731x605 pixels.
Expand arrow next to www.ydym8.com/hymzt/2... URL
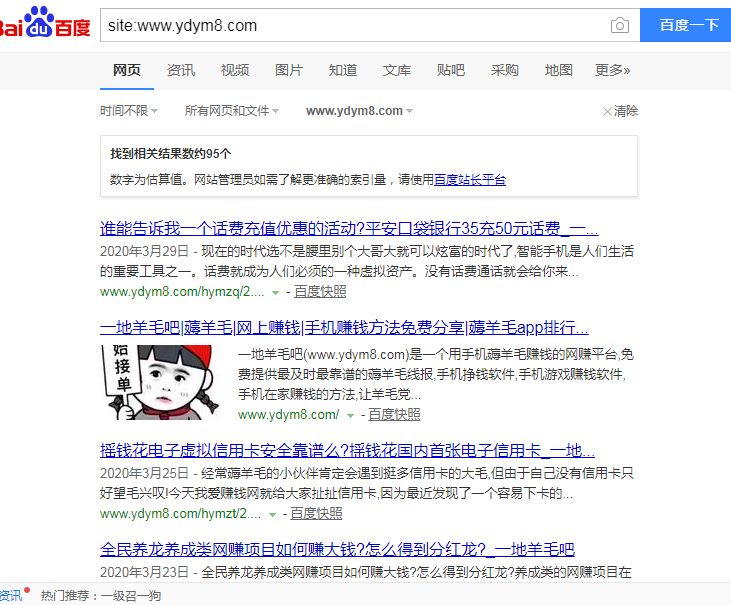(x=272, y=515)
